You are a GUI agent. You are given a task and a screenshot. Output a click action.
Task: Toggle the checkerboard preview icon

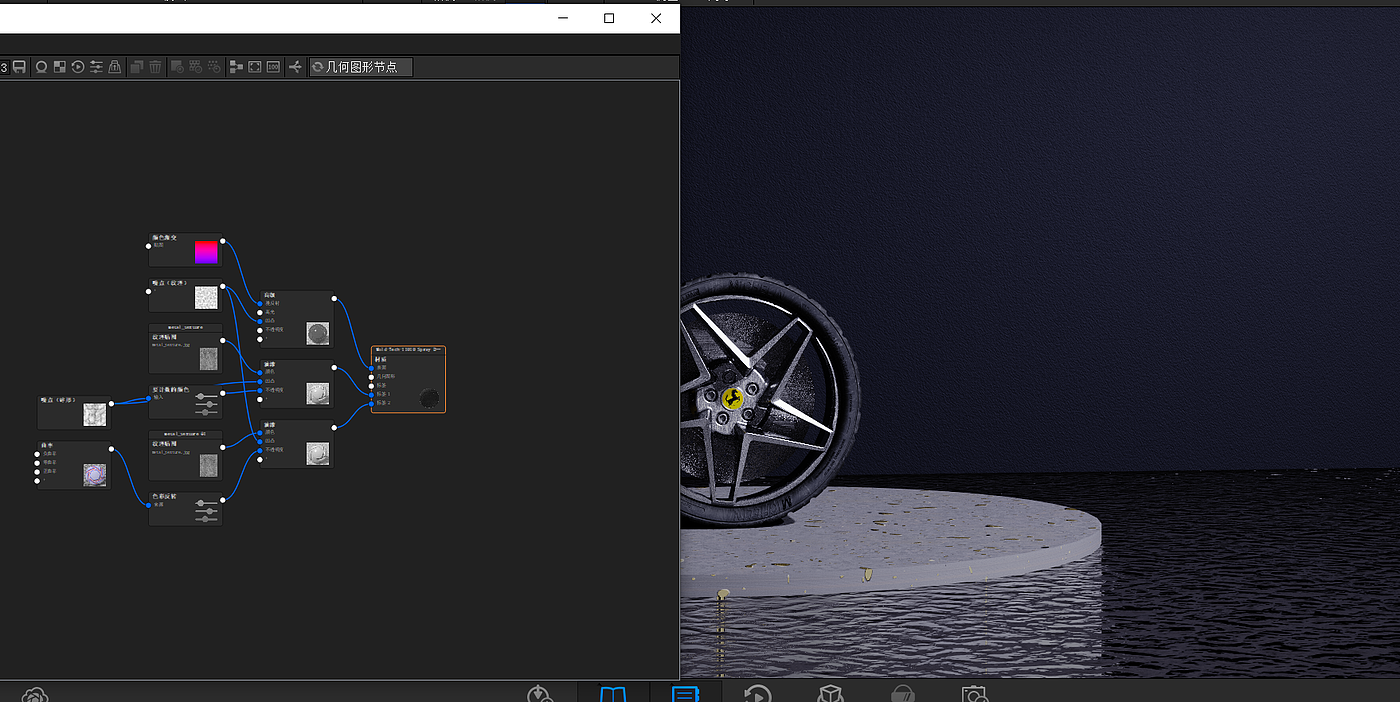pyautogui.click(x=60, y=67)
